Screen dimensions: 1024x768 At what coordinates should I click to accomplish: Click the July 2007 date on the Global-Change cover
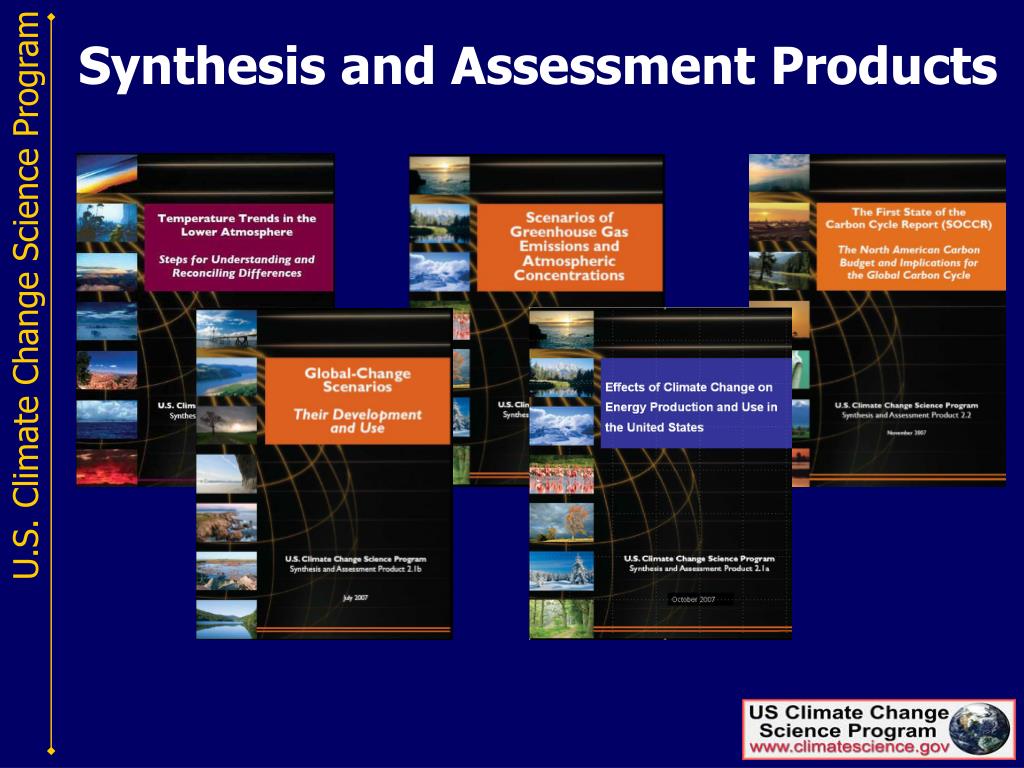[x=355, y=598]
